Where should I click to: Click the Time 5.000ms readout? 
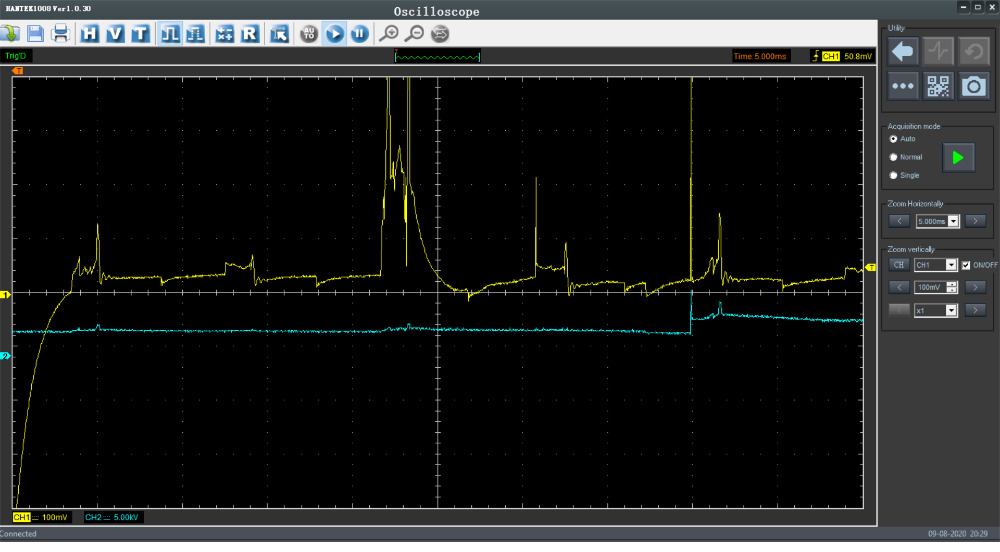click(x=760, y=56)
